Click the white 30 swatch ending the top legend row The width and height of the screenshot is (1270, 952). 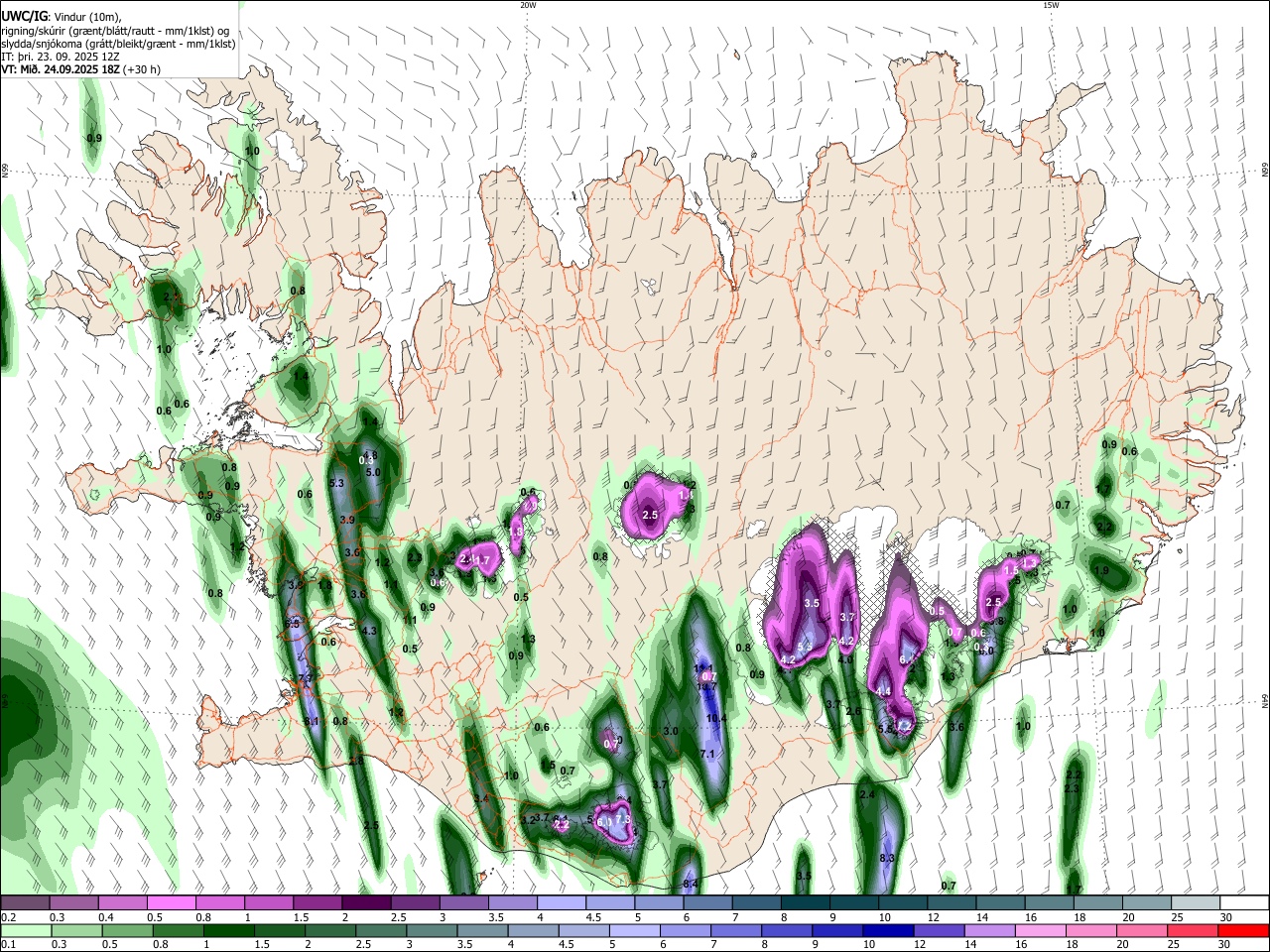pyautogui.click(x=1245, y=903)
